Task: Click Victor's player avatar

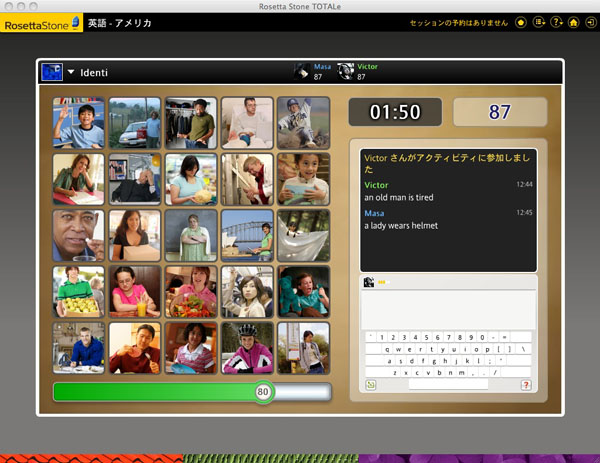Action: (x=346, y=71)
